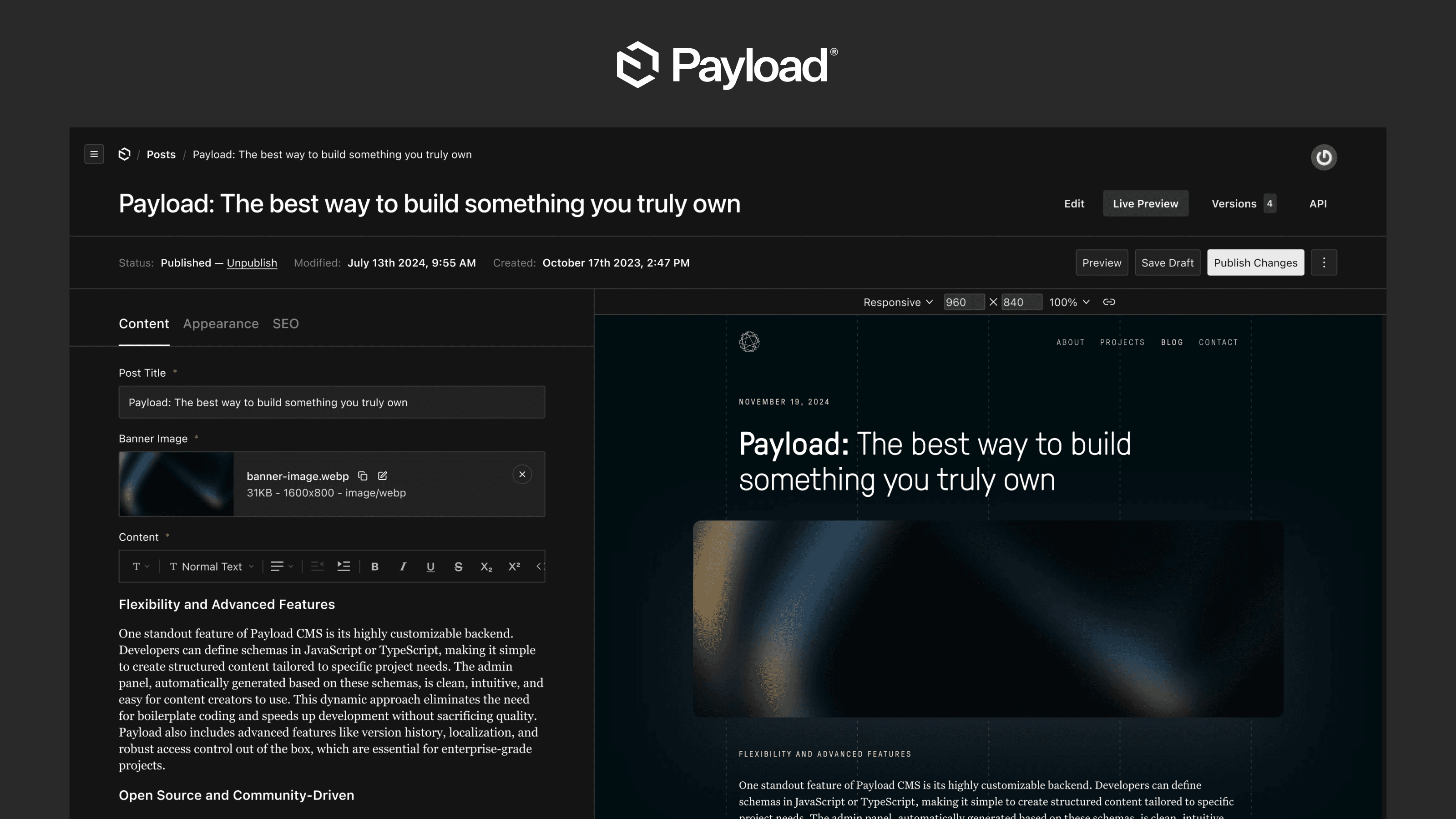Open the API tab
Image resolution: width=1456 pixels, height=819 pixels.
(x=1318, y=203)
